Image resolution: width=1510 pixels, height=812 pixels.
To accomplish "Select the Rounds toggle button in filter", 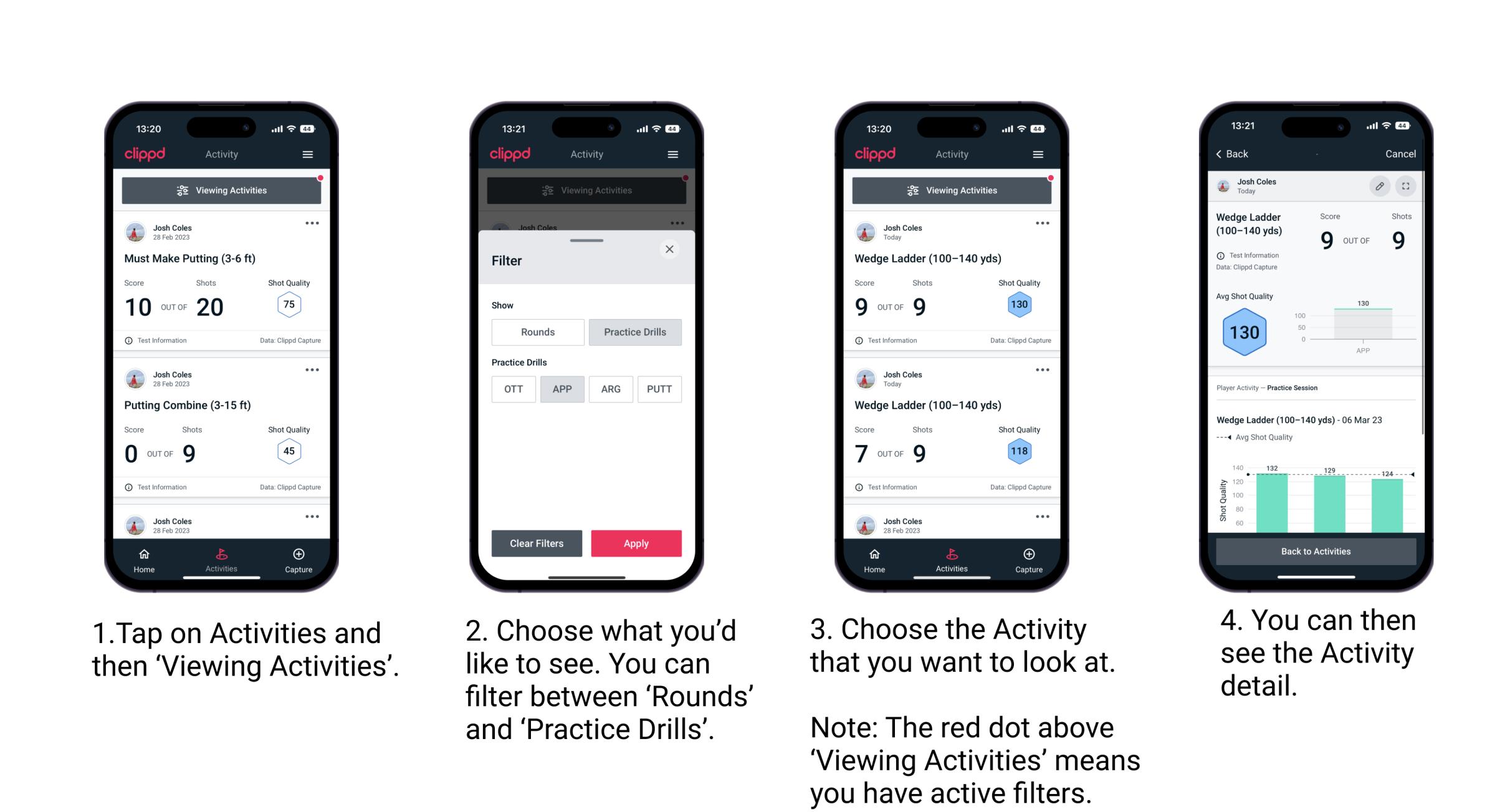I will coord(536,332).
